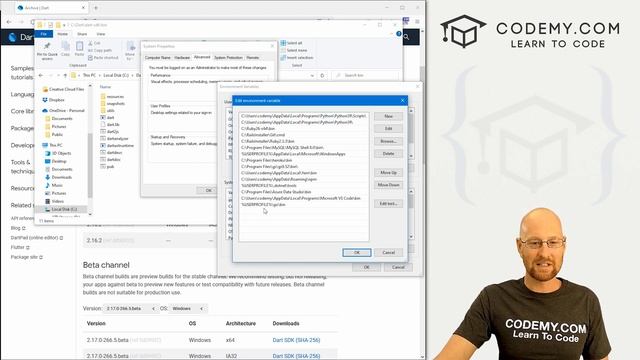Open DartPad (online editor) sidebar link

coord(37,238)
